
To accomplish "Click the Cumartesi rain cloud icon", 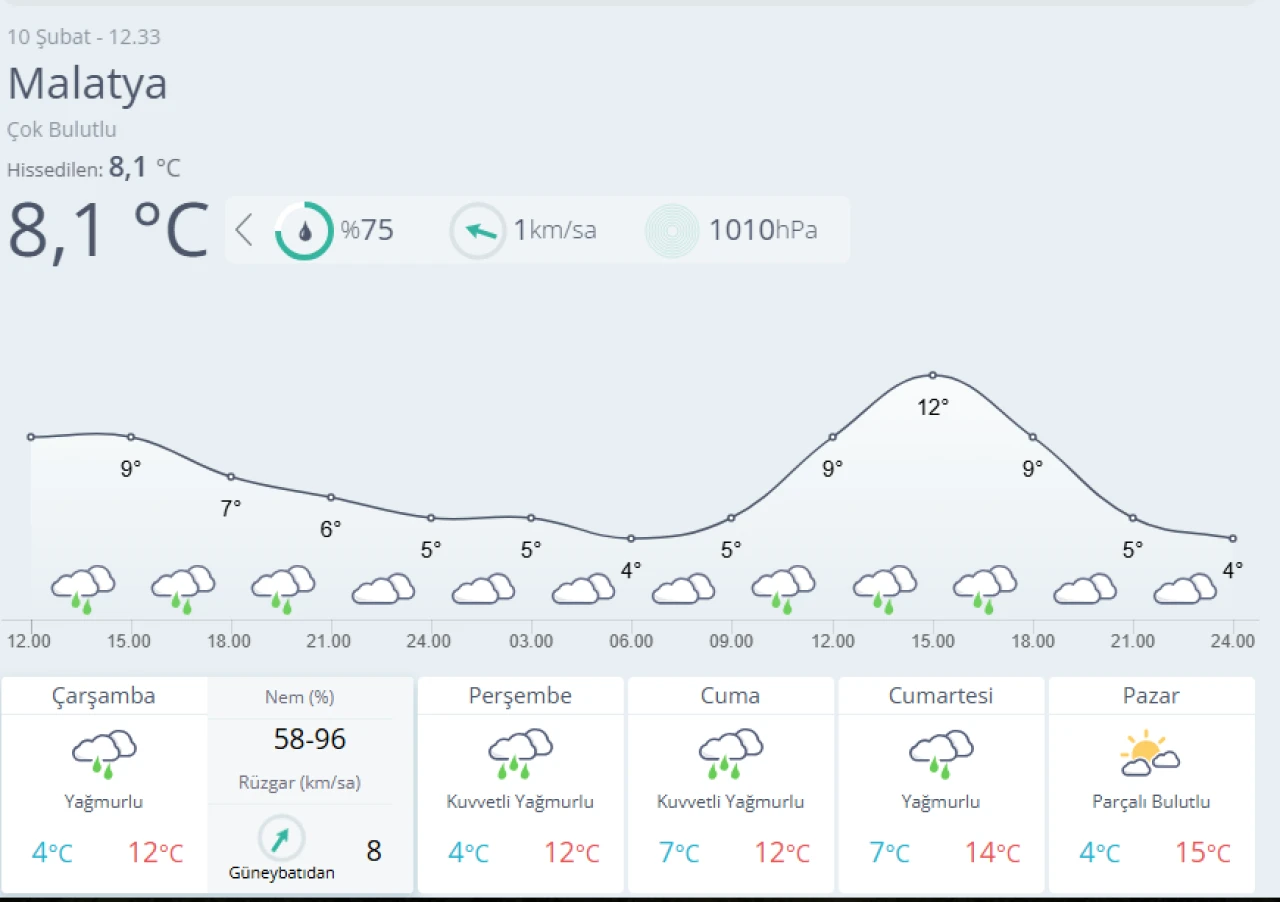I will point(941,754).
